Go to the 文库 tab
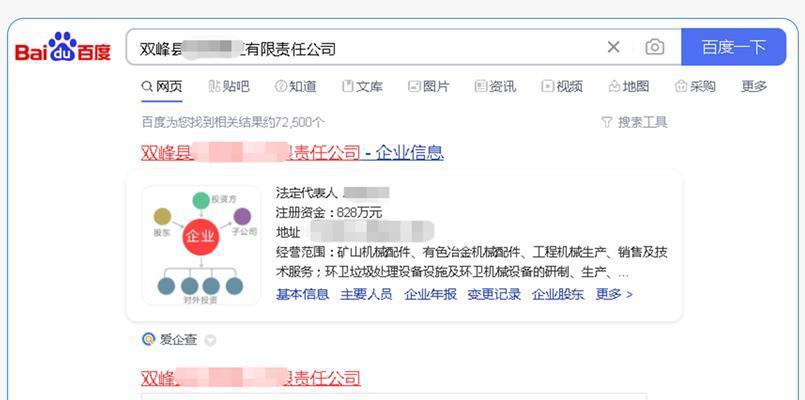Viewport: 805px width, 400px height. pos(362,86)
